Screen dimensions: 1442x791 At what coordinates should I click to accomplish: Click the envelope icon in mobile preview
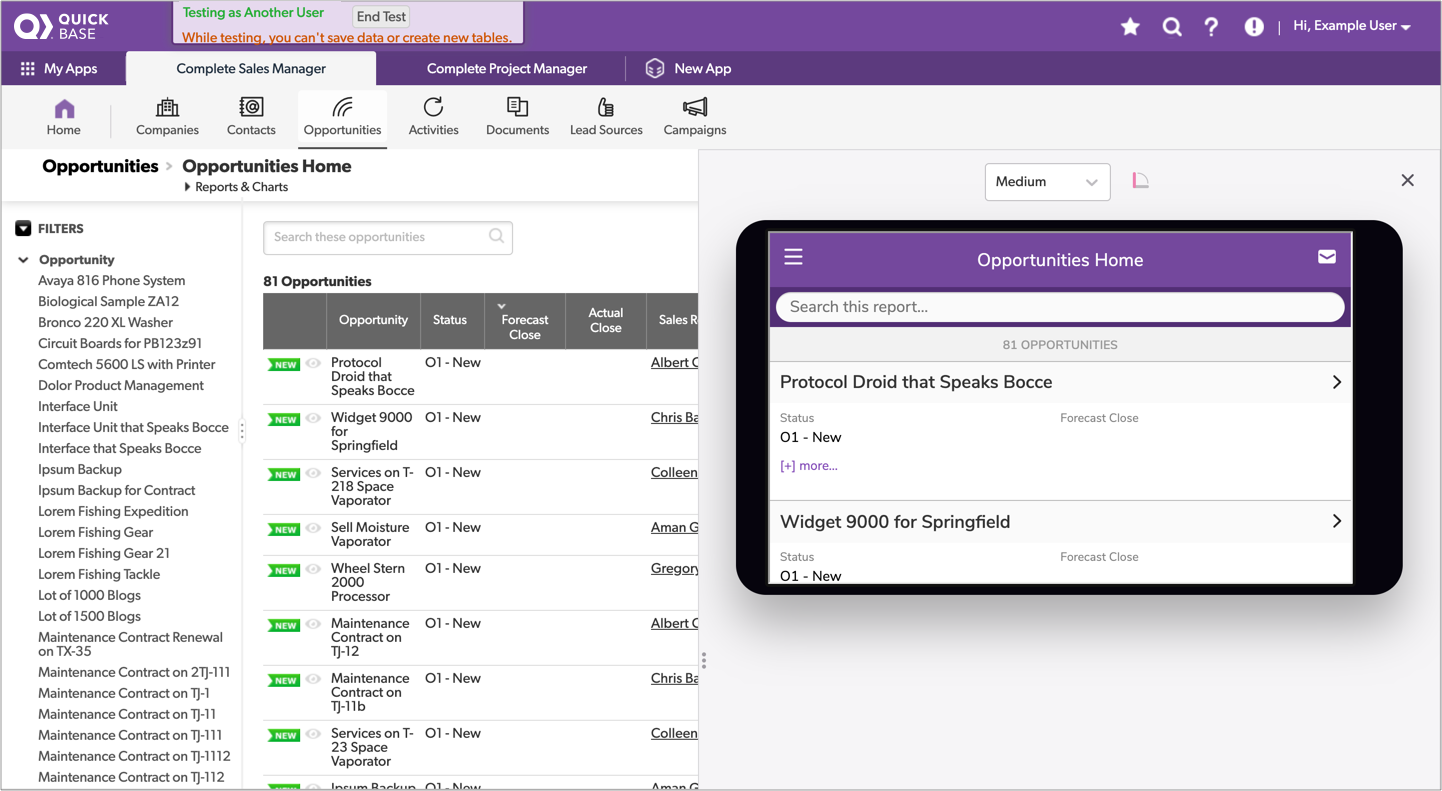click(x=1327, y=257)
